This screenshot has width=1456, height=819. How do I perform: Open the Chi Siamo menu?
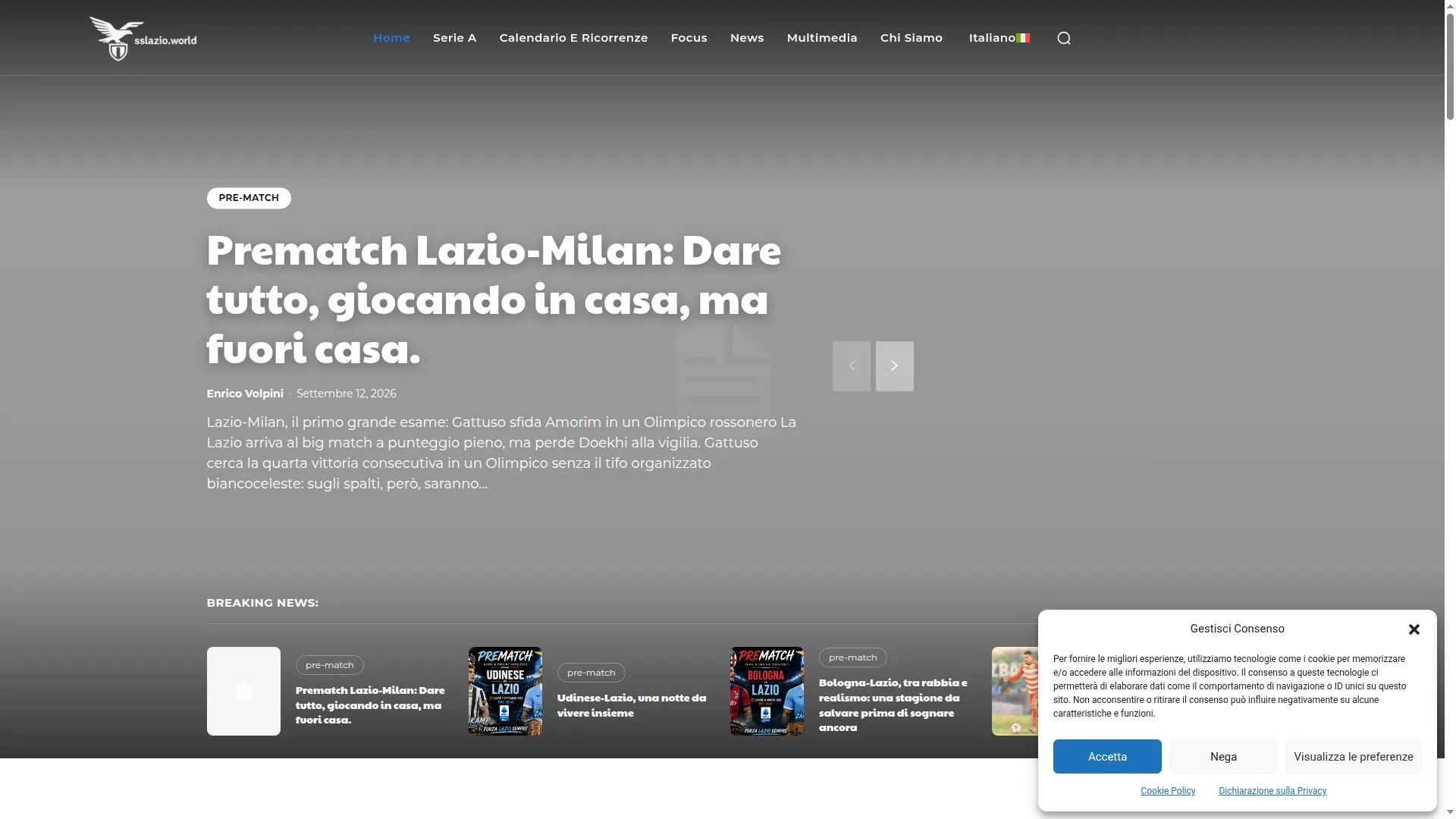point(912,38)
